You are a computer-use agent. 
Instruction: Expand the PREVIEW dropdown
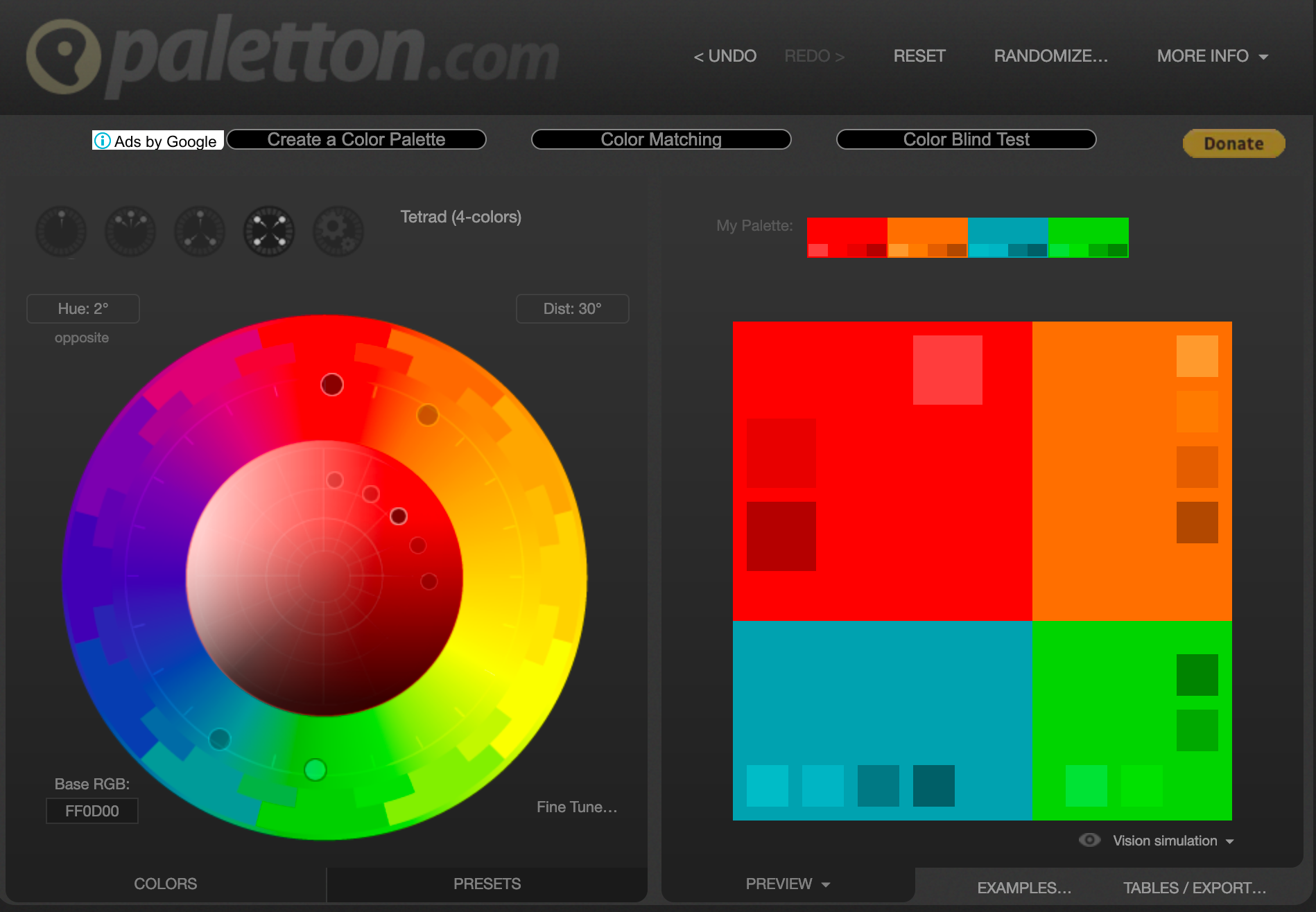[x=787, y=884]
